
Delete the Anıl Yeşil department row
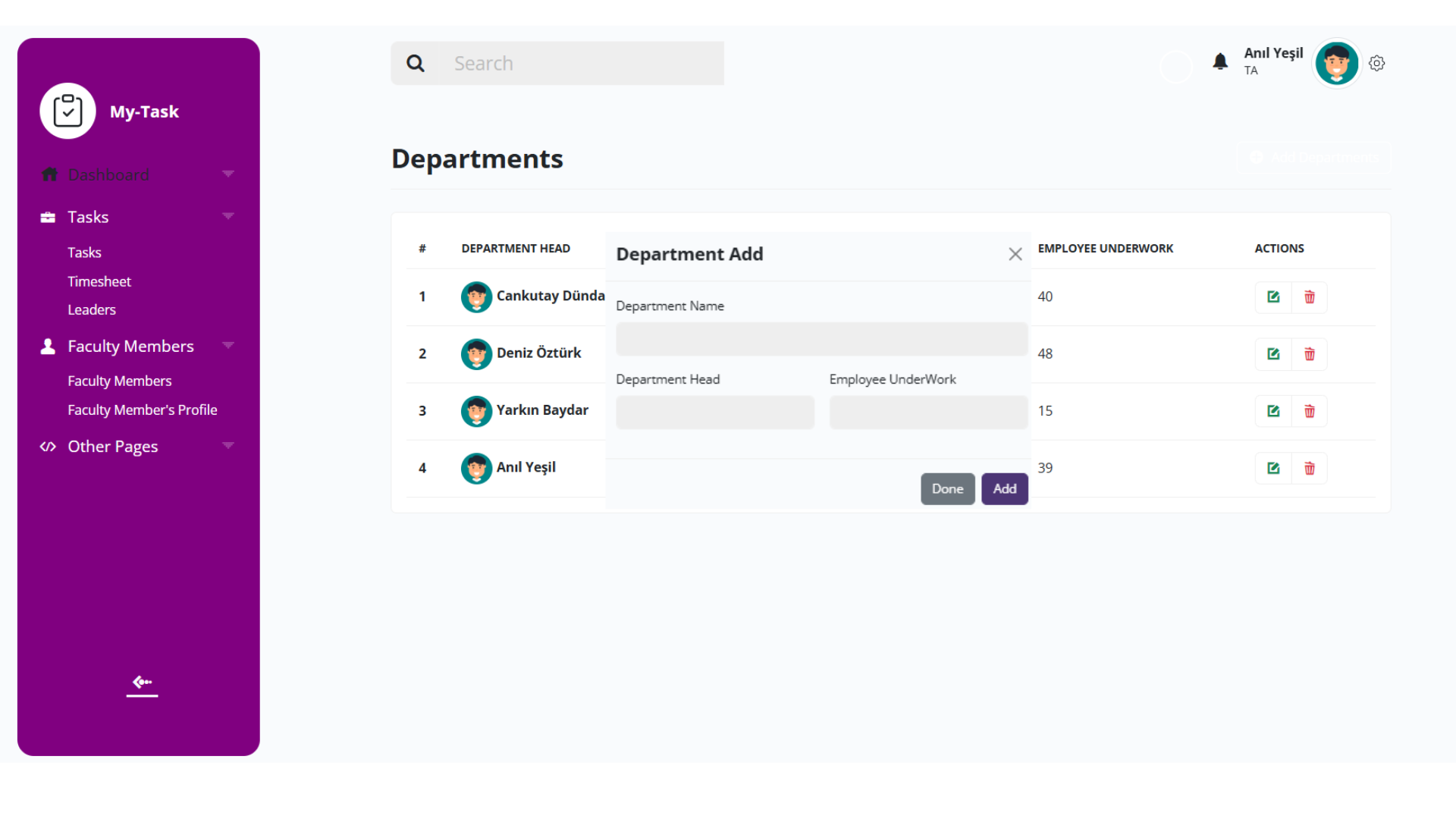point(1309,468)
